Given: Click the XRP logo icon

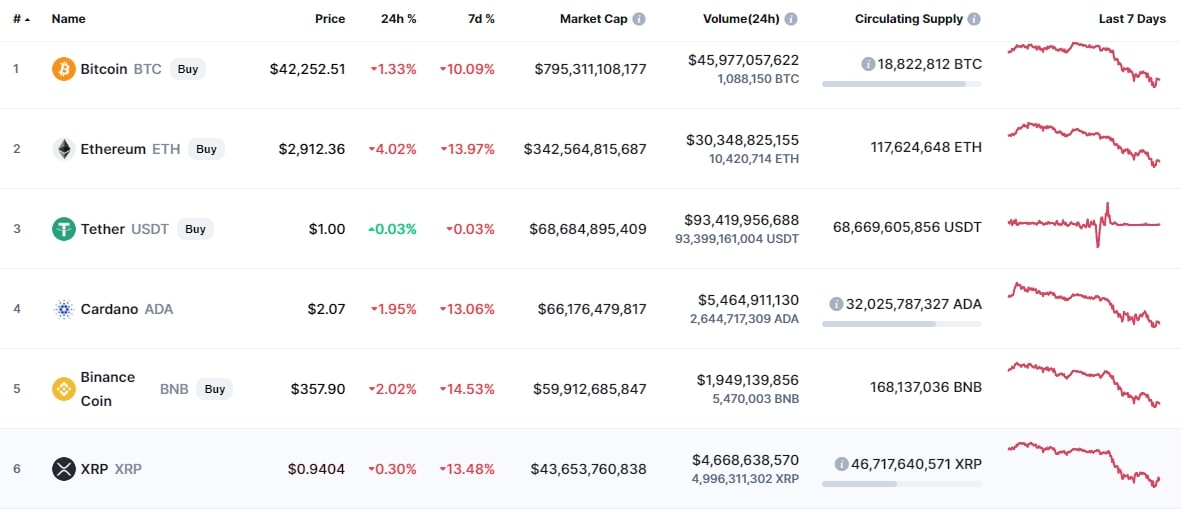Looking at the screenshot, I should [x=63, y=469].
